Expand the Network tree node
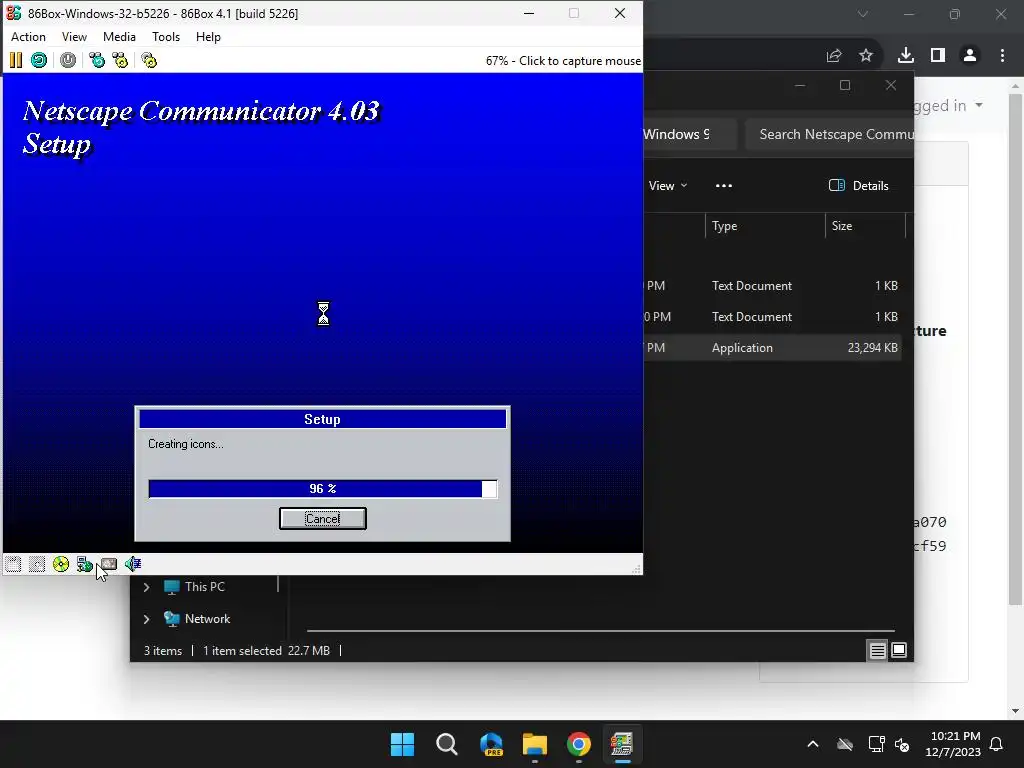The image size is (1024, 768). tap(146, 619)
